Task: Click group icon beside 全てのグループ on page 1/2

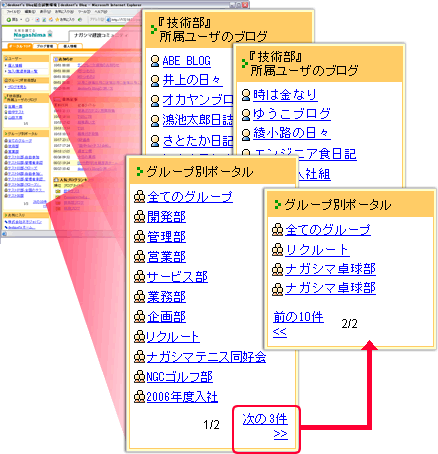Action: (x=139, y=197)
